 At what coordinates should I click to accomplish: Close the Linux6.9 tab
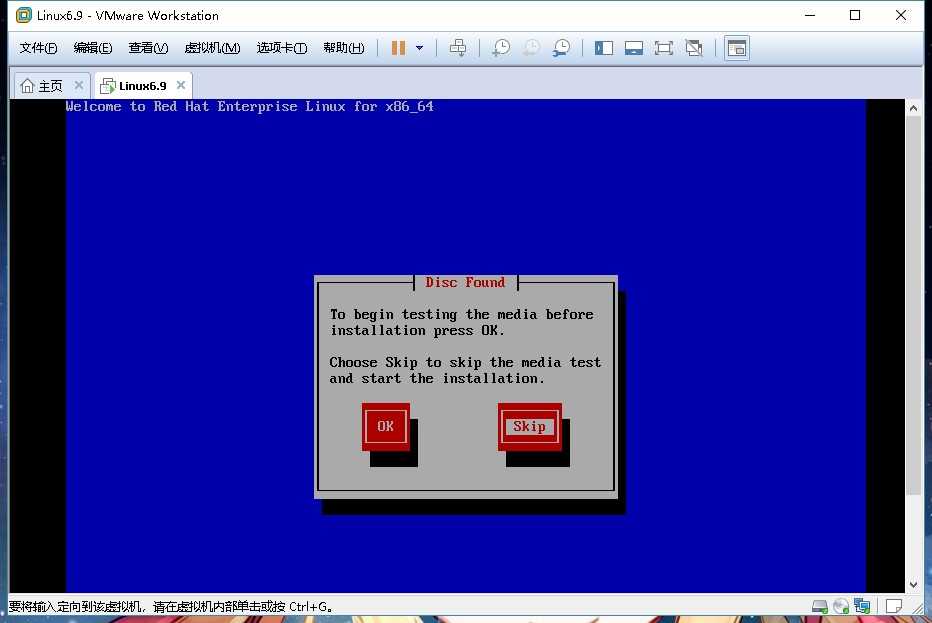(181, 86)
